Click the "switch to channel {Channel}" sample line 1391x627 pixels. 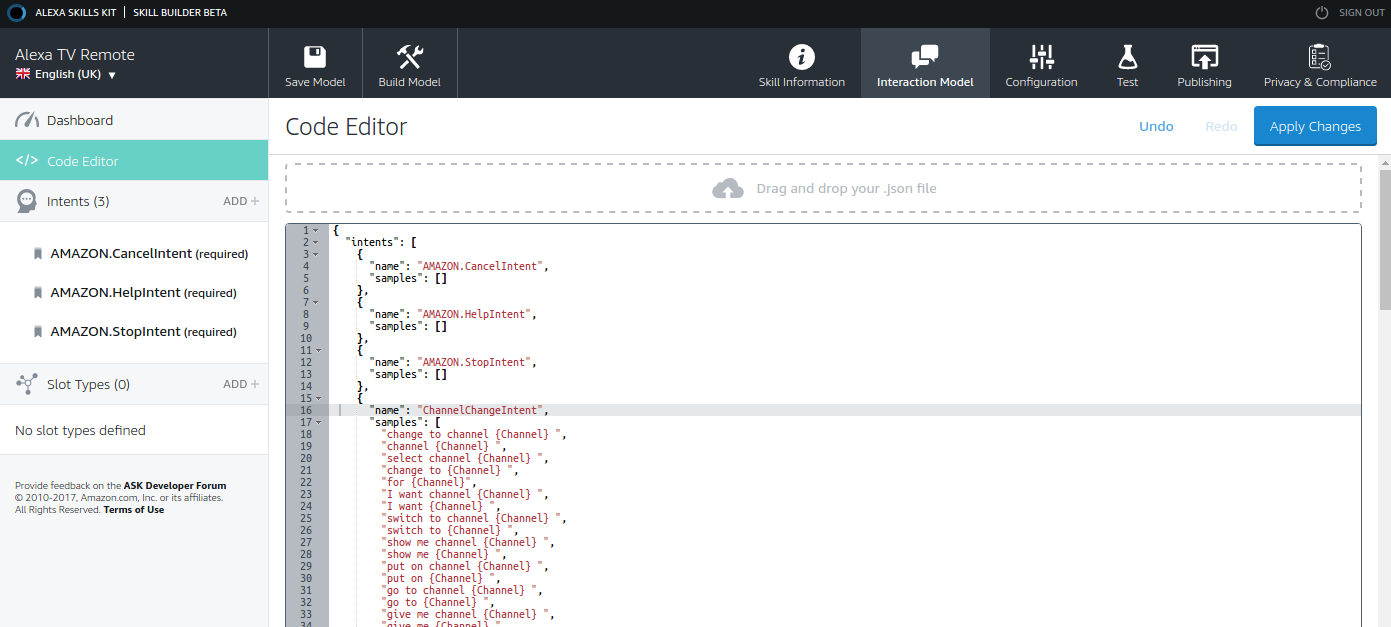pyautogui.click(x=475, y=518)
